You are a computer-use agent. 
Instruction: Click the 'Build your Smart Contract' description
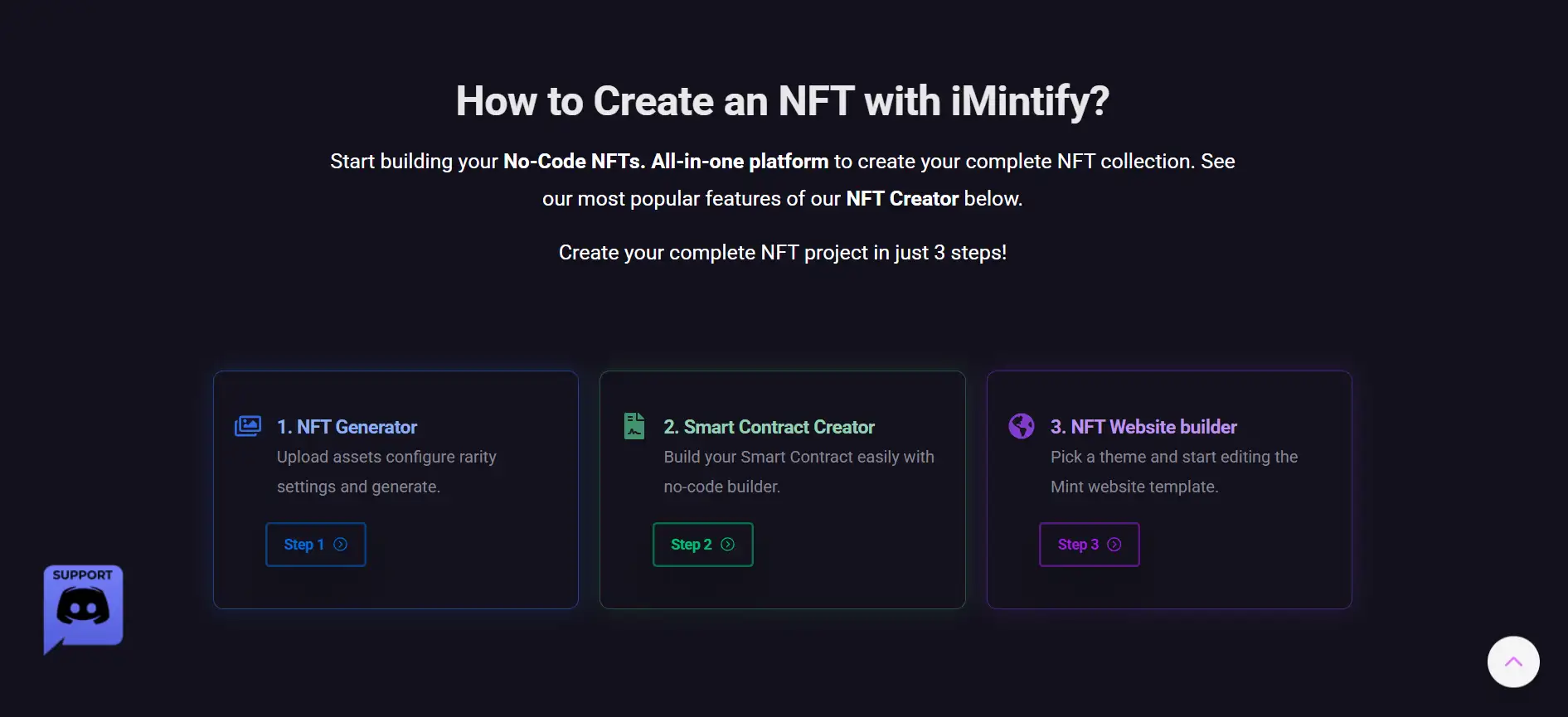pos(799,457)
